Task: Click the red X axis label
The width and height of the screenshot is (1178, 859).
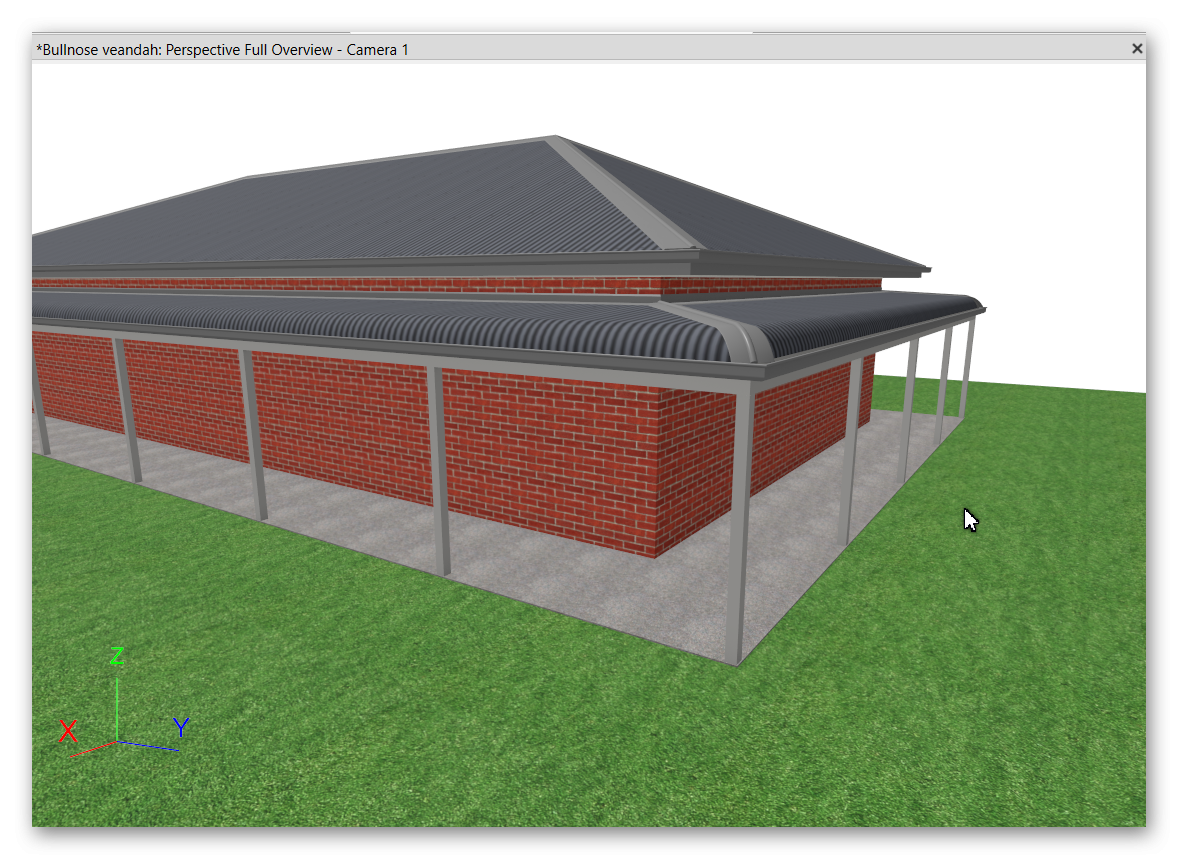Action: pos(67,731)
